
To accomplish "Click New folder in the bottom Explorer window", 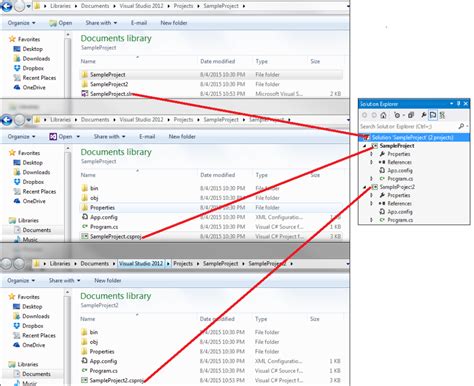I will point(108,281).
